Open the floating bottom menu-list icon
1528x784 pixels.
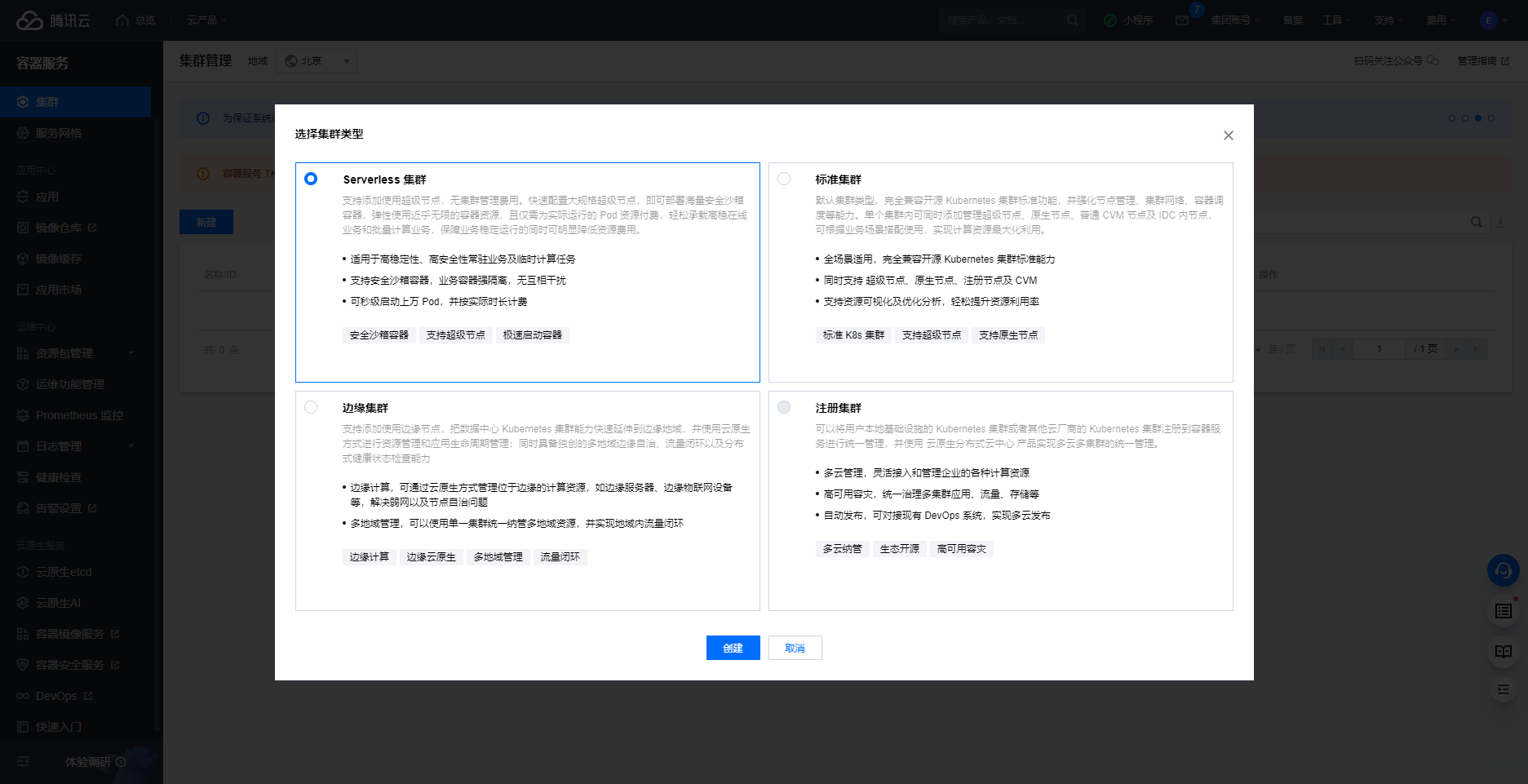pyautogui.click(x=1504, y=690)
